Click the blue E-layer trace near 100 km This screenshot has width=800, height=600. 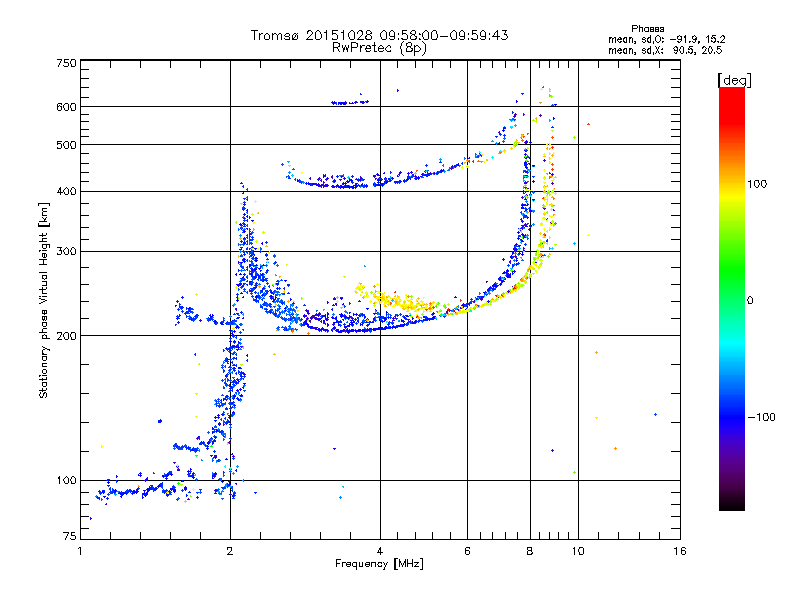[x=138, y=491]
